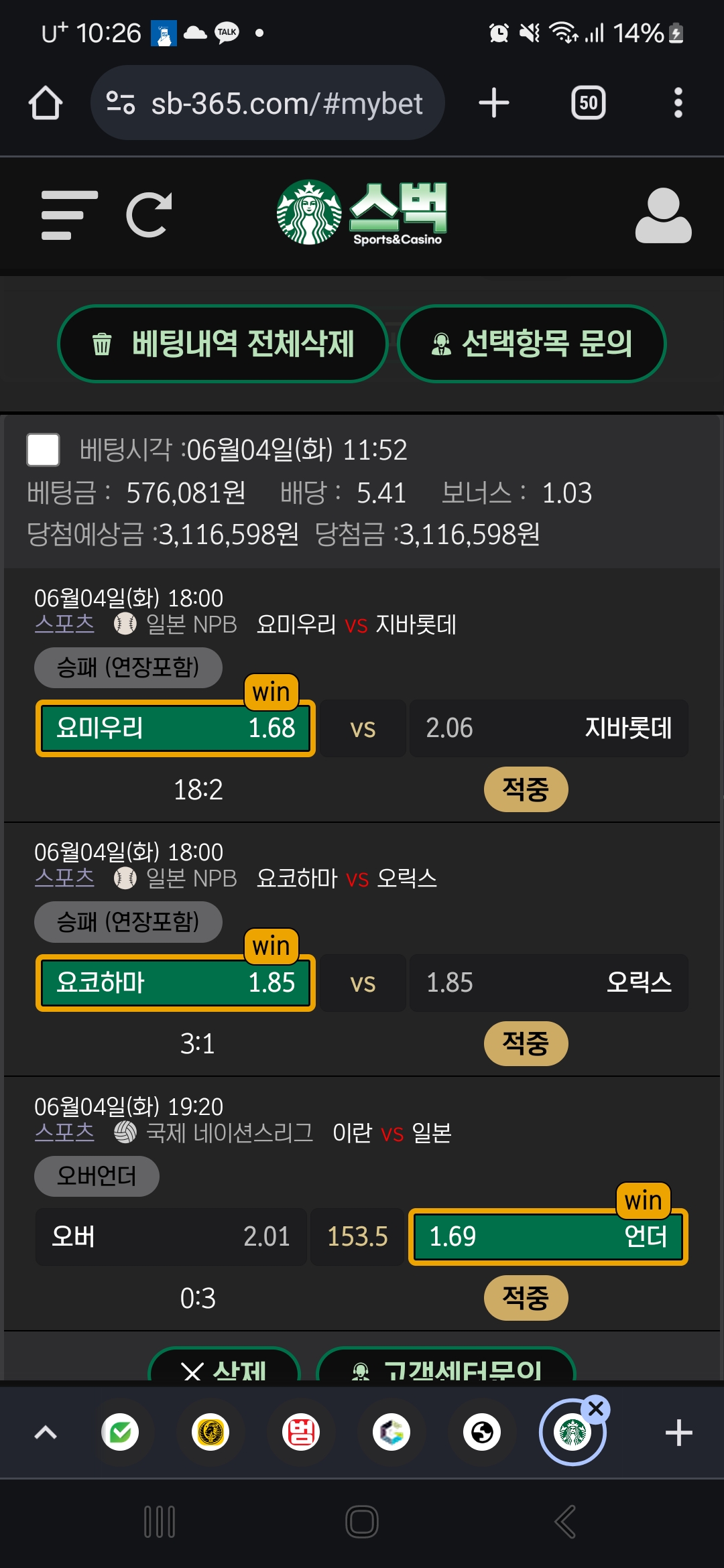Tap the page refresh arrow icon

[x=149, y=215]
